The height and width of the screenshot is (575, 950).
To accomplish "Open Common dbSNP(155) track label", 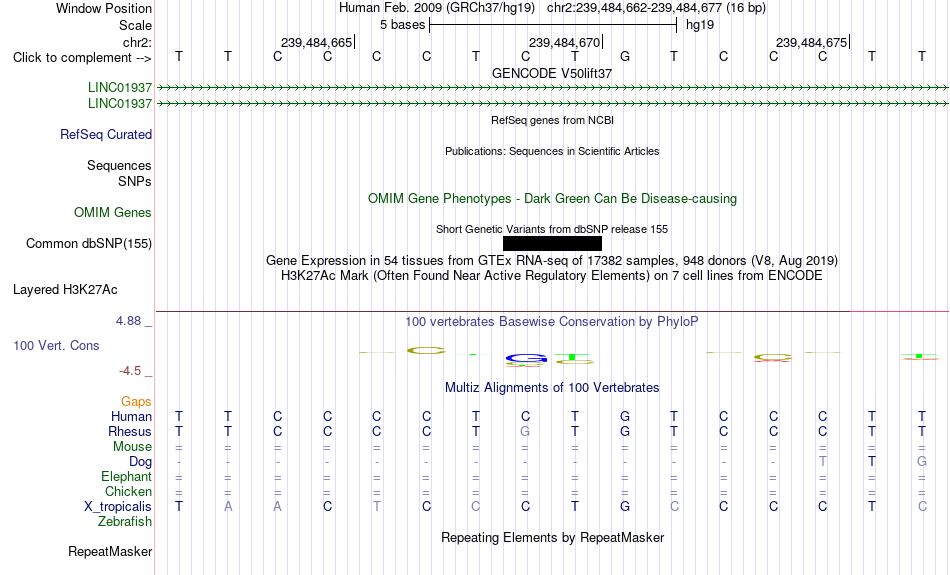I will pos(88,244).
